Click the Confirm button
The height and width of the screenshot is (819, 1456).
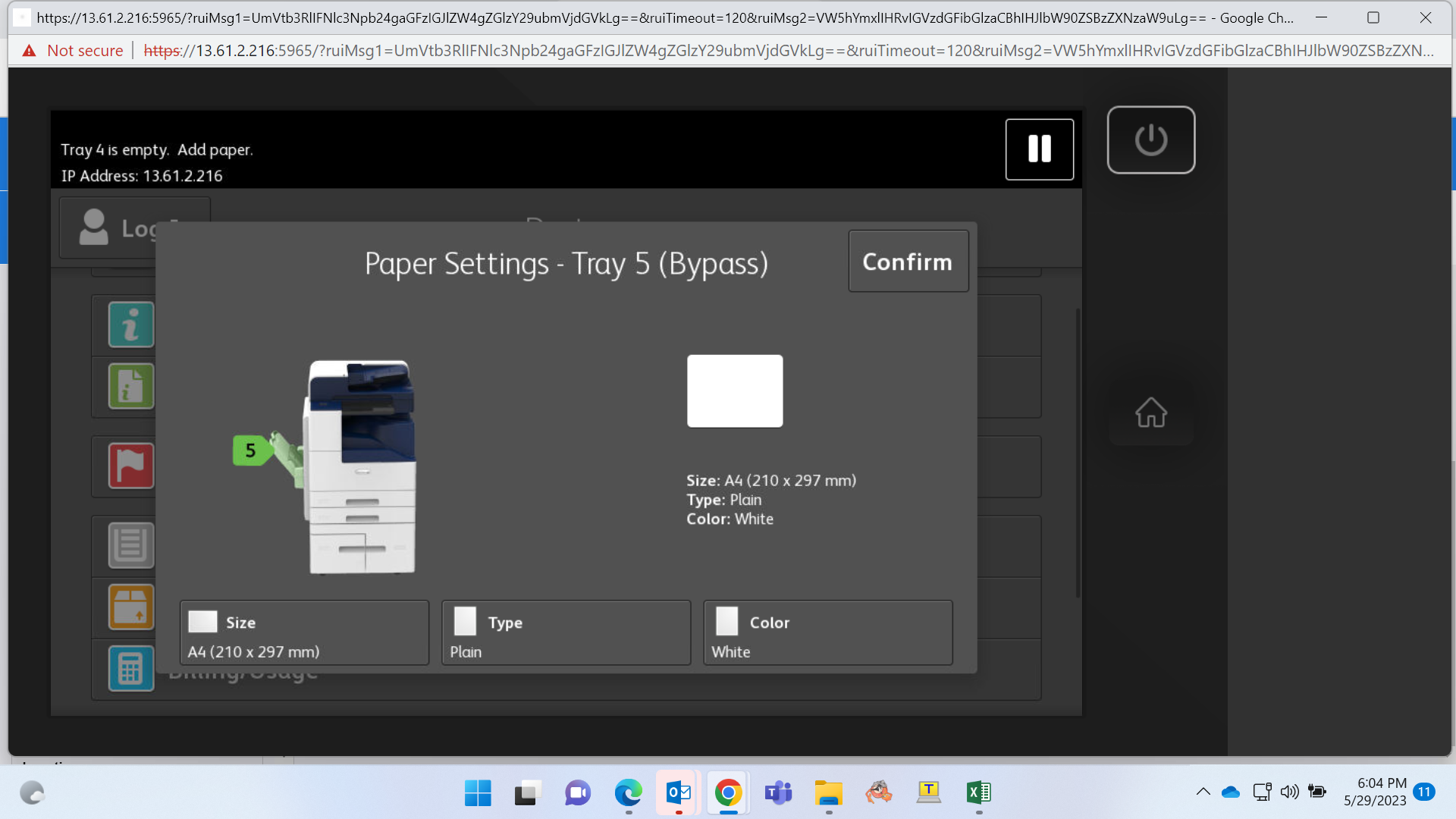[x=908, y=262]
